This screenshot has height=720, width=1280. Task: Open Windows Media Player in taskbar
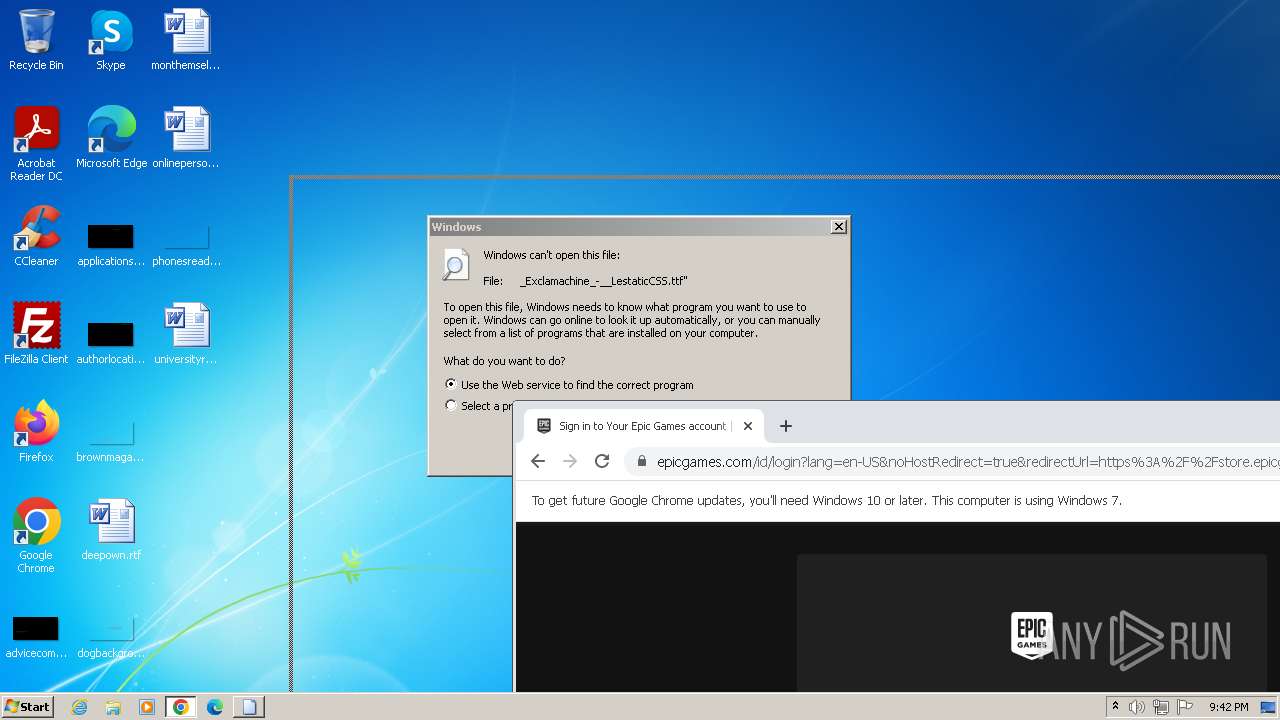(147, 707)
